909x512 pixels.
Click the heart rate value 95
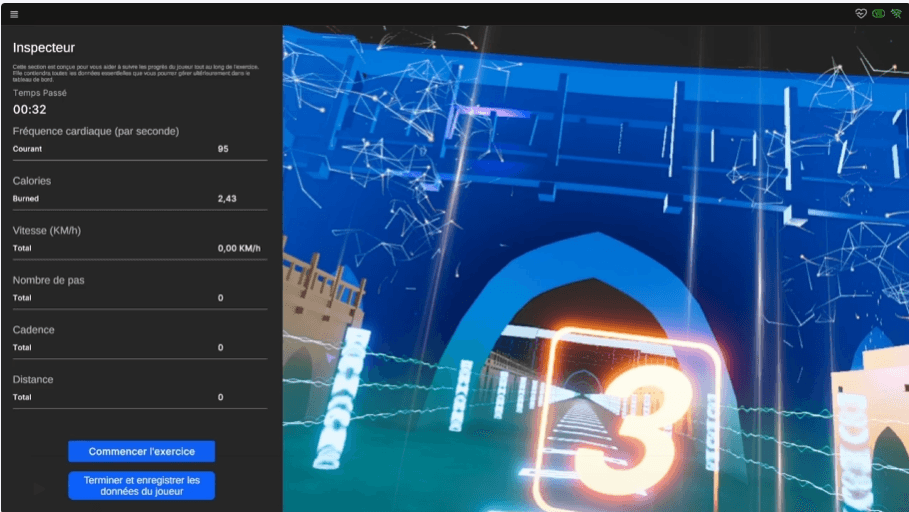pyautogui.click(x=223, y=149)
